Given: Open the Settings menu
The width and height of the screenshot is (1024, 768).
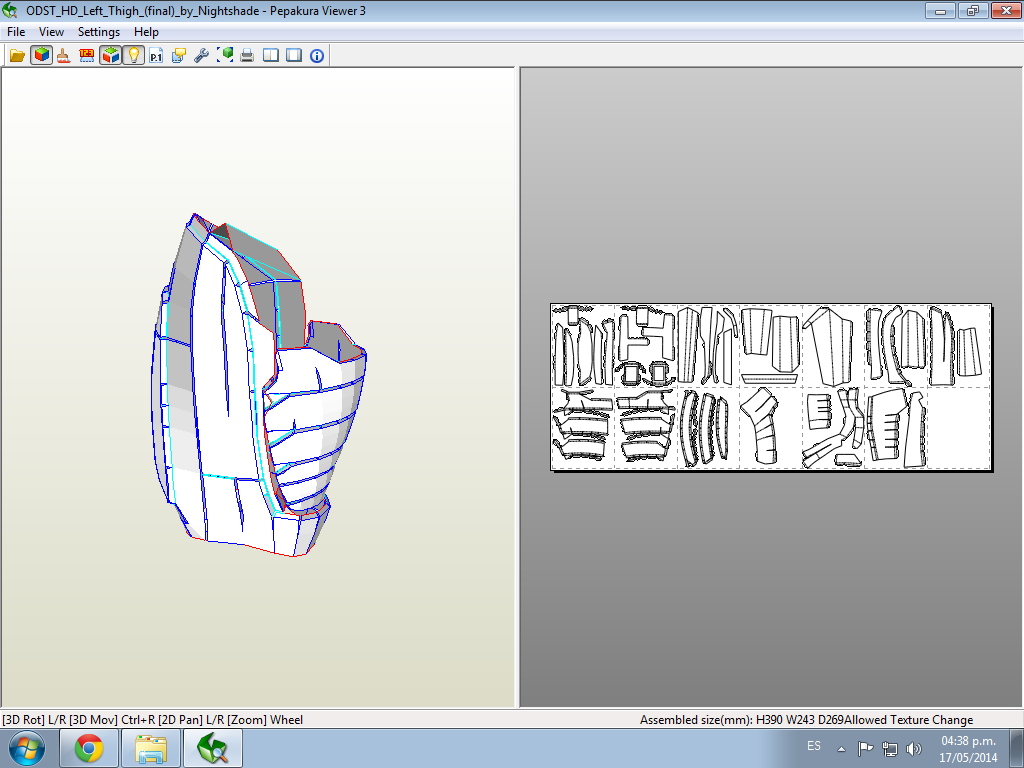Looking at the screenshot, I should [99, 31].
